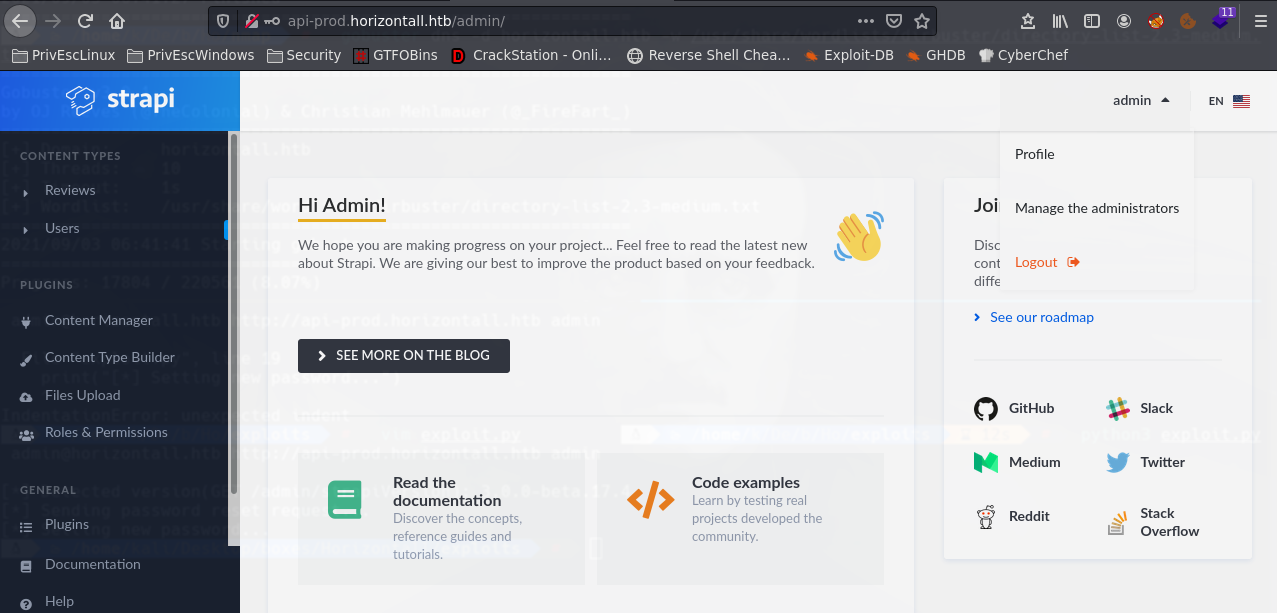Viewport: 1277px width, 613px height.
Task: Expand Reviews in Content Types
Action: click(x=25, y=190)
